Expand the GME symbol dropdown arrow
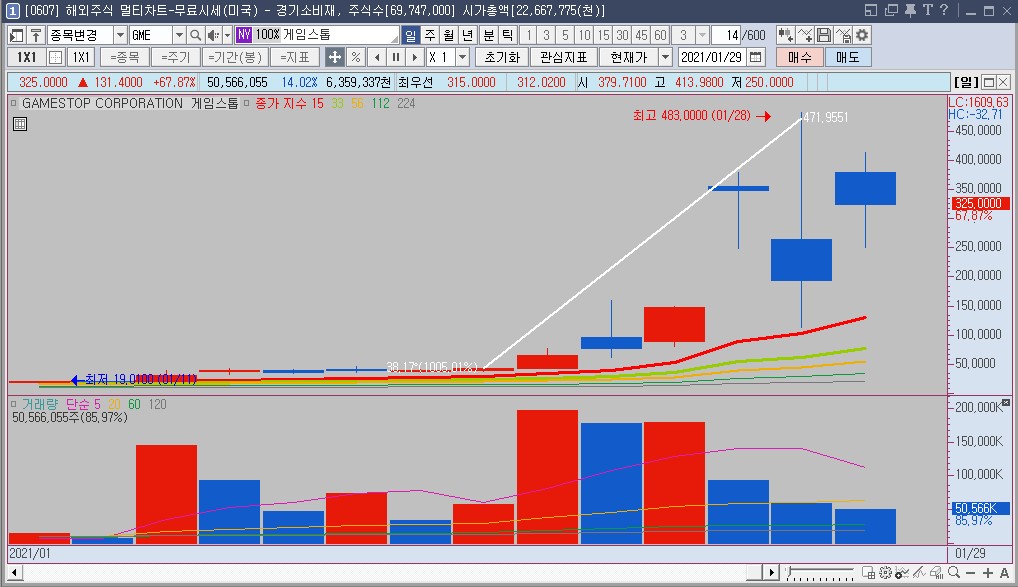The width and height of the screenshot is (1018, 587). pos(179,35)
